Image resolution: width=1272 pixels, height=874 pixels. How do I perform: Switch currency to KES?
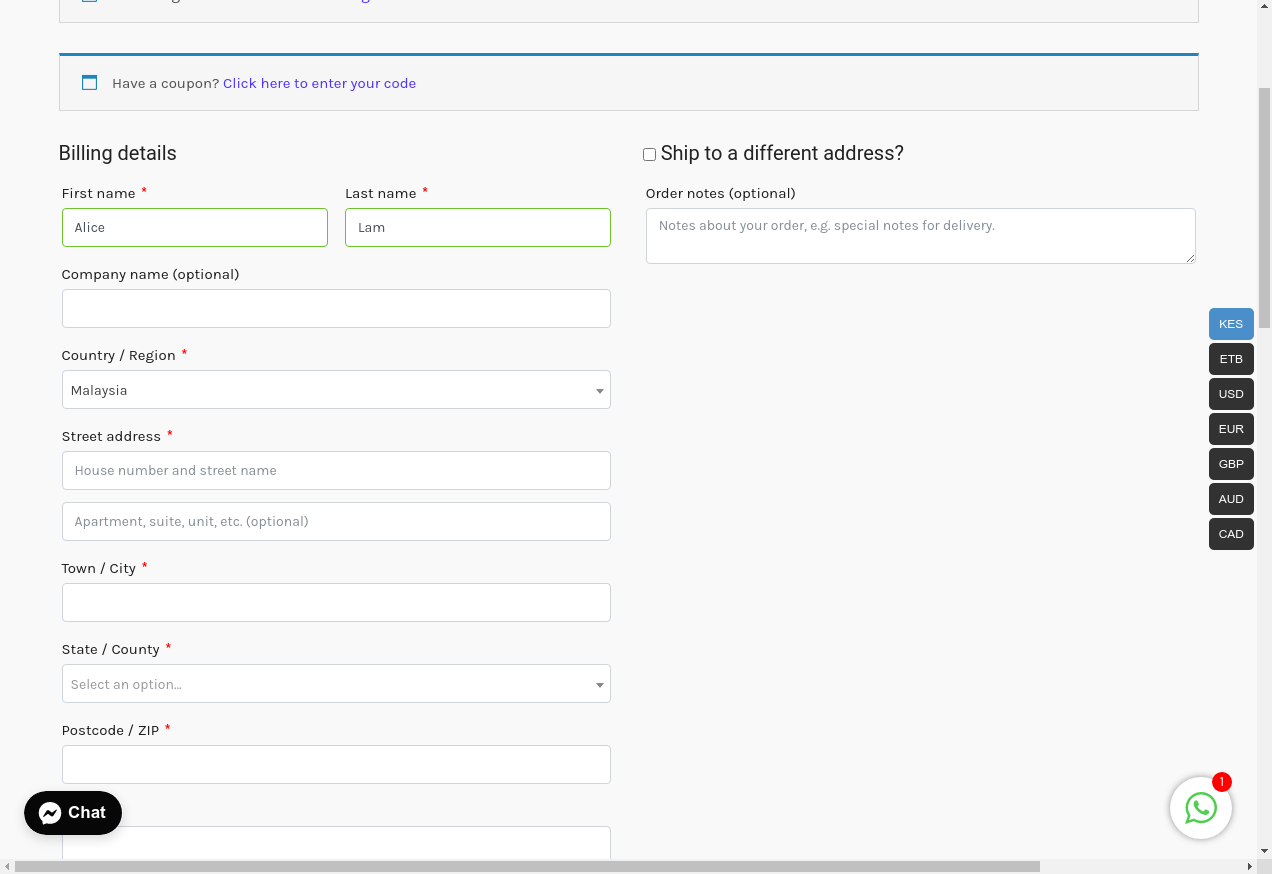click(1230, 324)
